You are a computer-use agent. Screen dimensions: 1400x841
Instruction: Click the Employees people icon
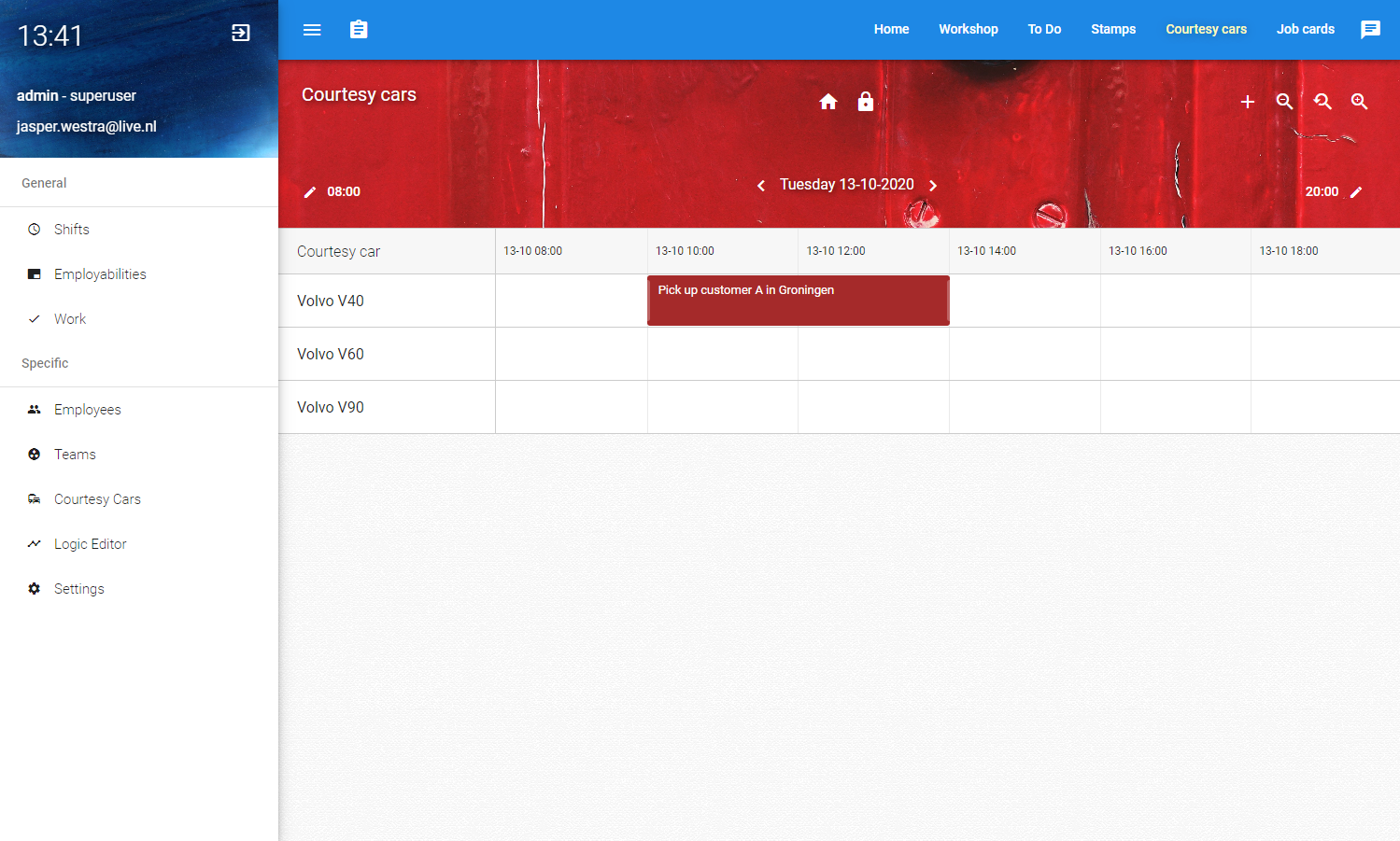pyautogui.click(x=35, y=410)
